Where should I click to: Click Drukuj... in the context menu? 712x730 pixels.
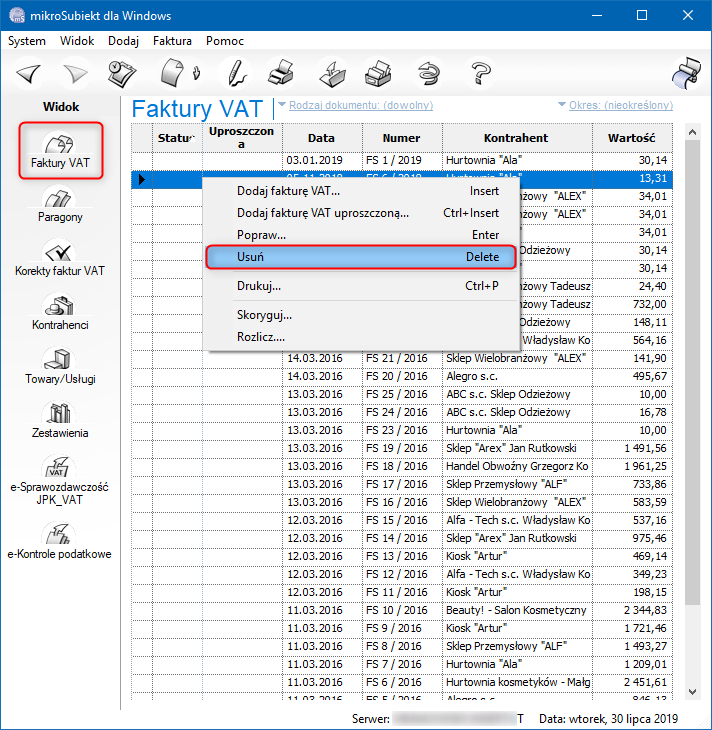(x=258, y=286)
